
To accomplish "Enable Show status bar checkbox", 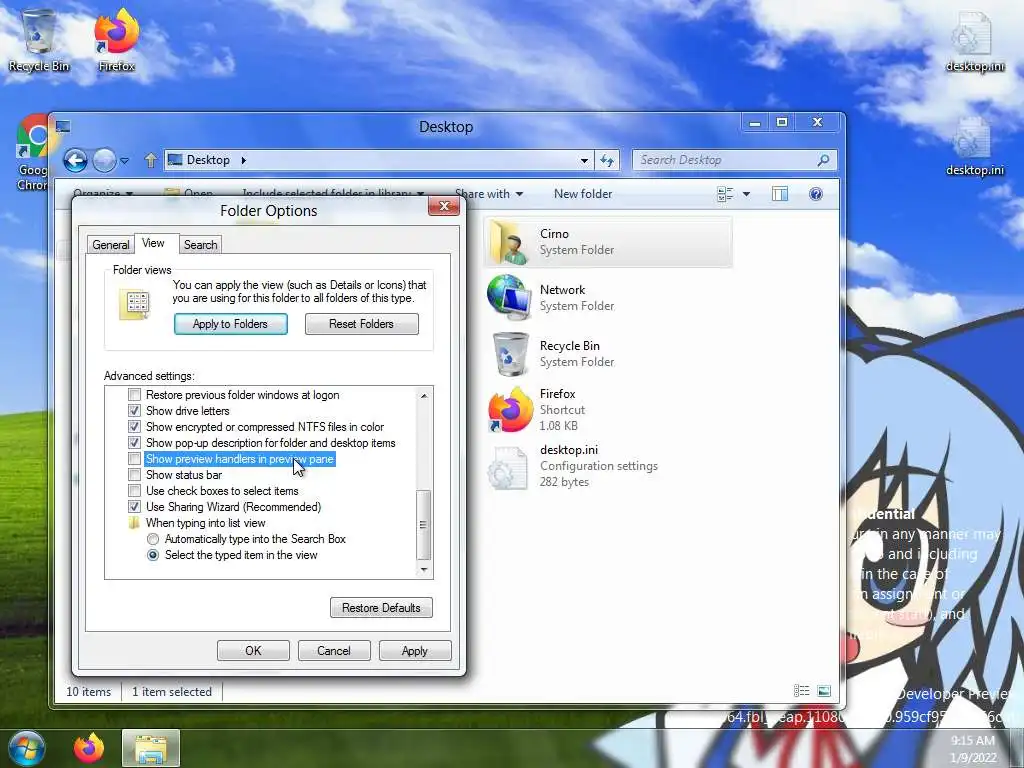I will [x=135, y=475].
